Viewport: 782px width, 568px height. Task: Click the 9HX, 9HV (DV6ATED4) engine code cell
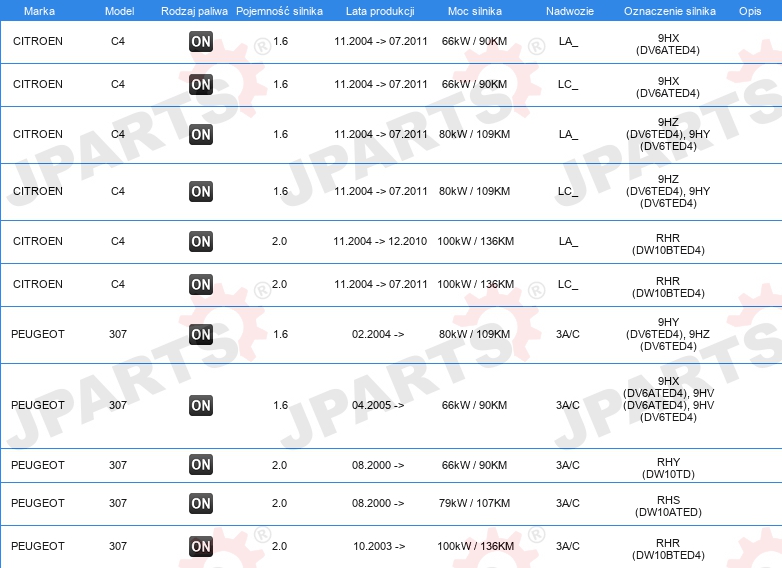tap(668, 399)
